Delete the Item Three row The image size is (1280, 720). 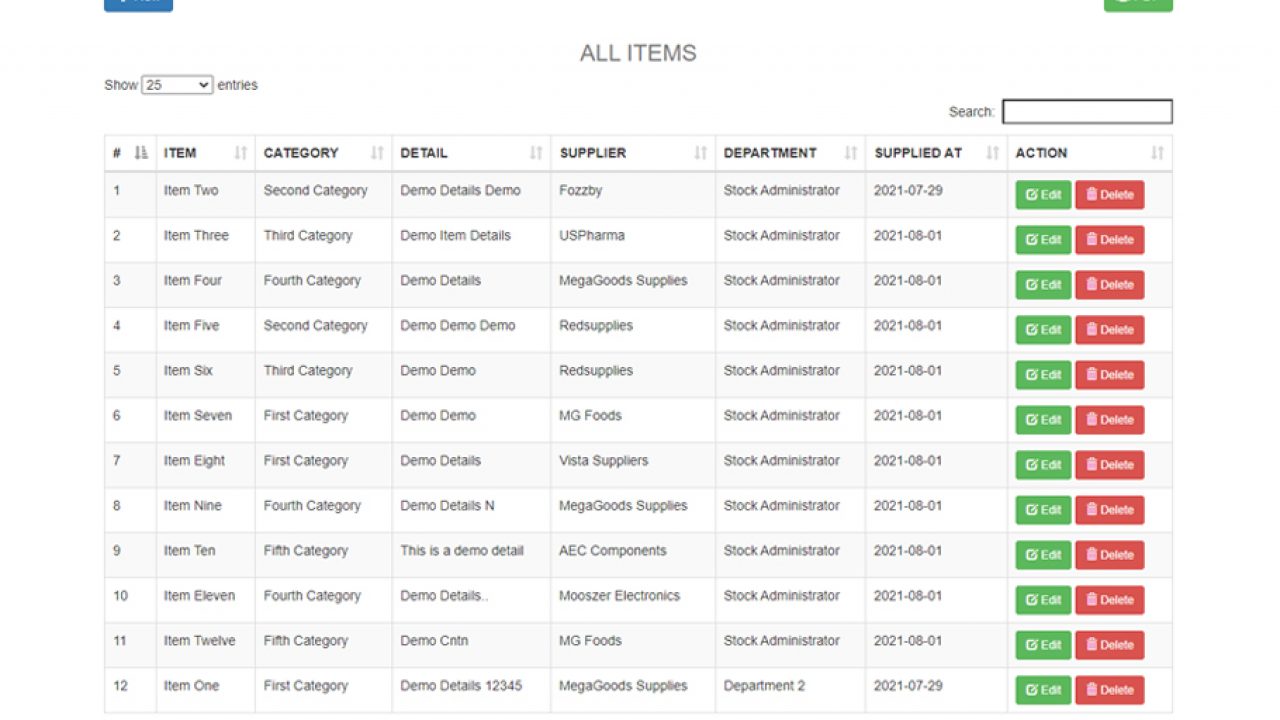tap(1109, 240)
